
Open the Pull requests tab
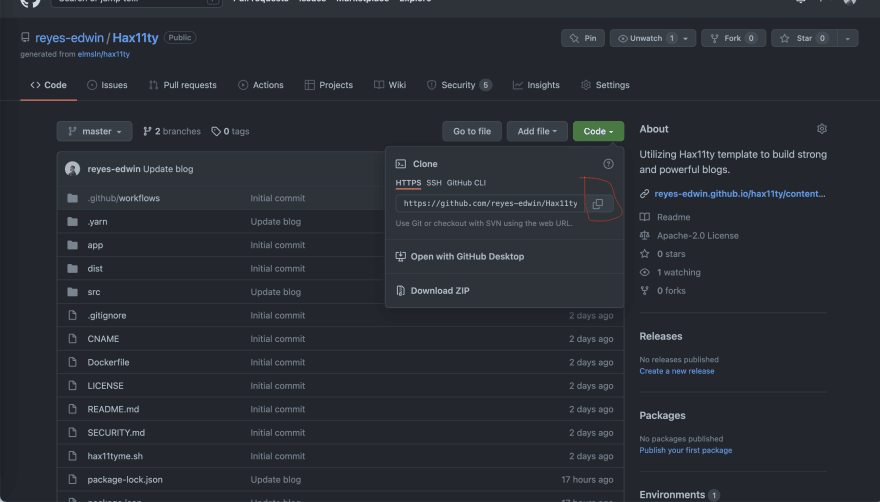[182, 85]
